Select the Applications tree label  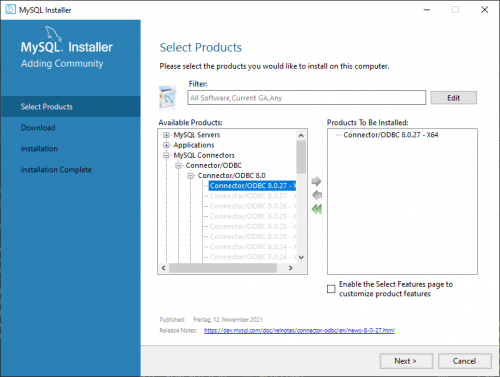194,145
